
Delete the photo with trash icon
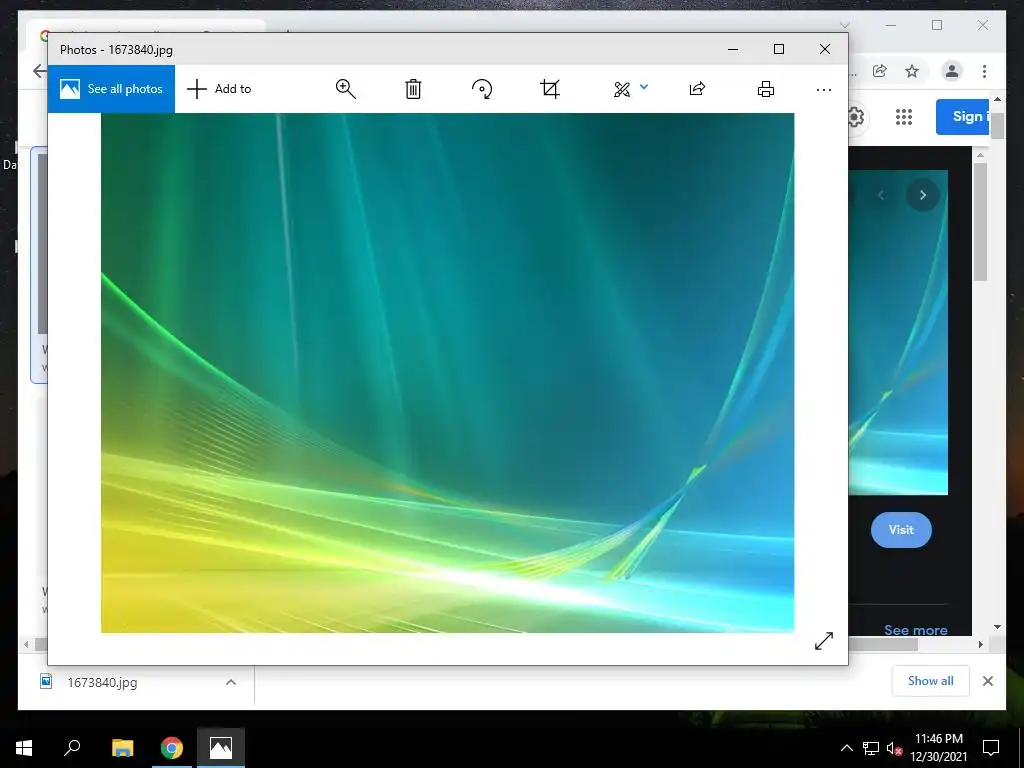(x=413, y=89)
